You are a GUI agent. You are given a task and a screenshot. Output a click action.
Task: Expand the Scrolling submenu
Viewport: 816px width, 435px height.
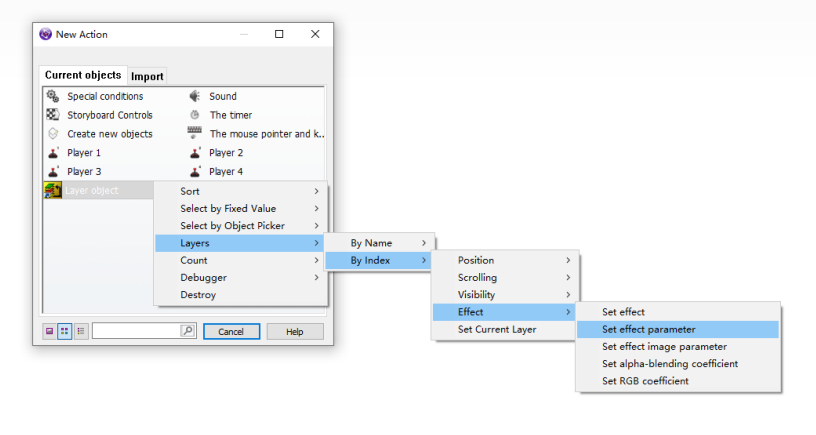(x=505, y=277)
